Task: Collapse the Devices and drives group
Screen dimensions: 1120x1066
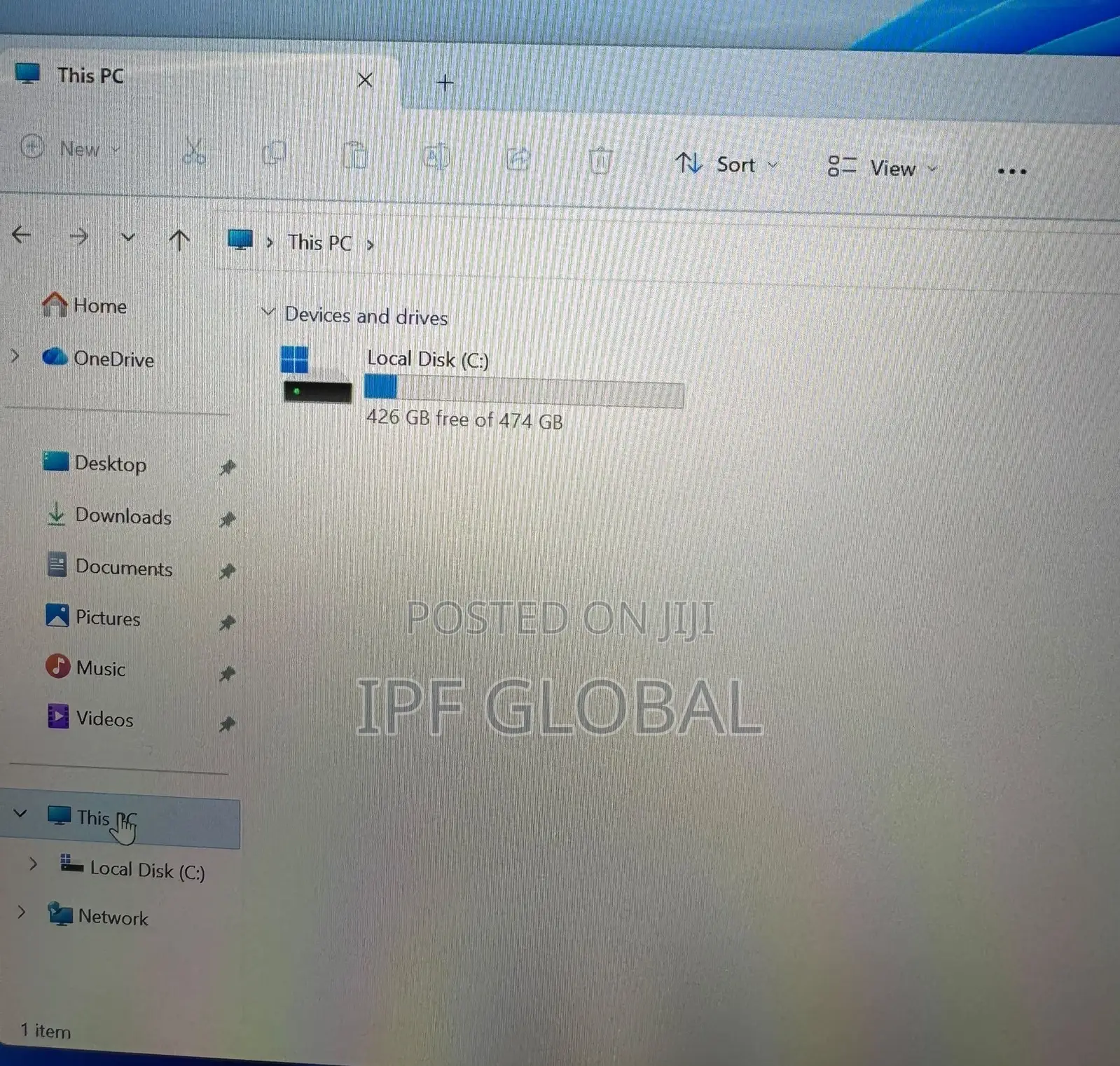Action: pos(268,312)
